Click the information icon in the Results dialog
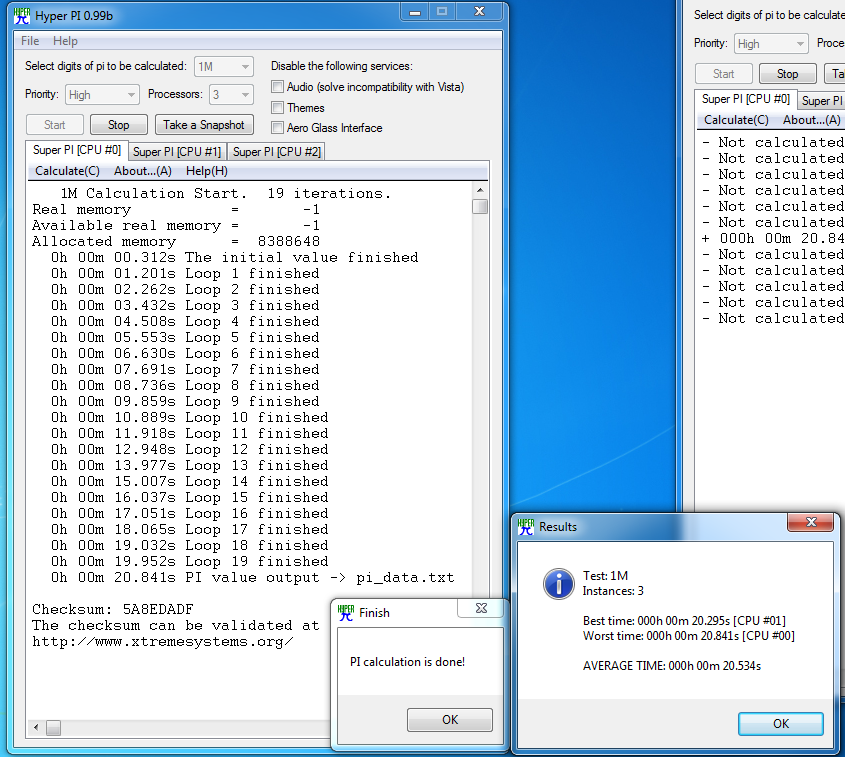 pos(558,584)
